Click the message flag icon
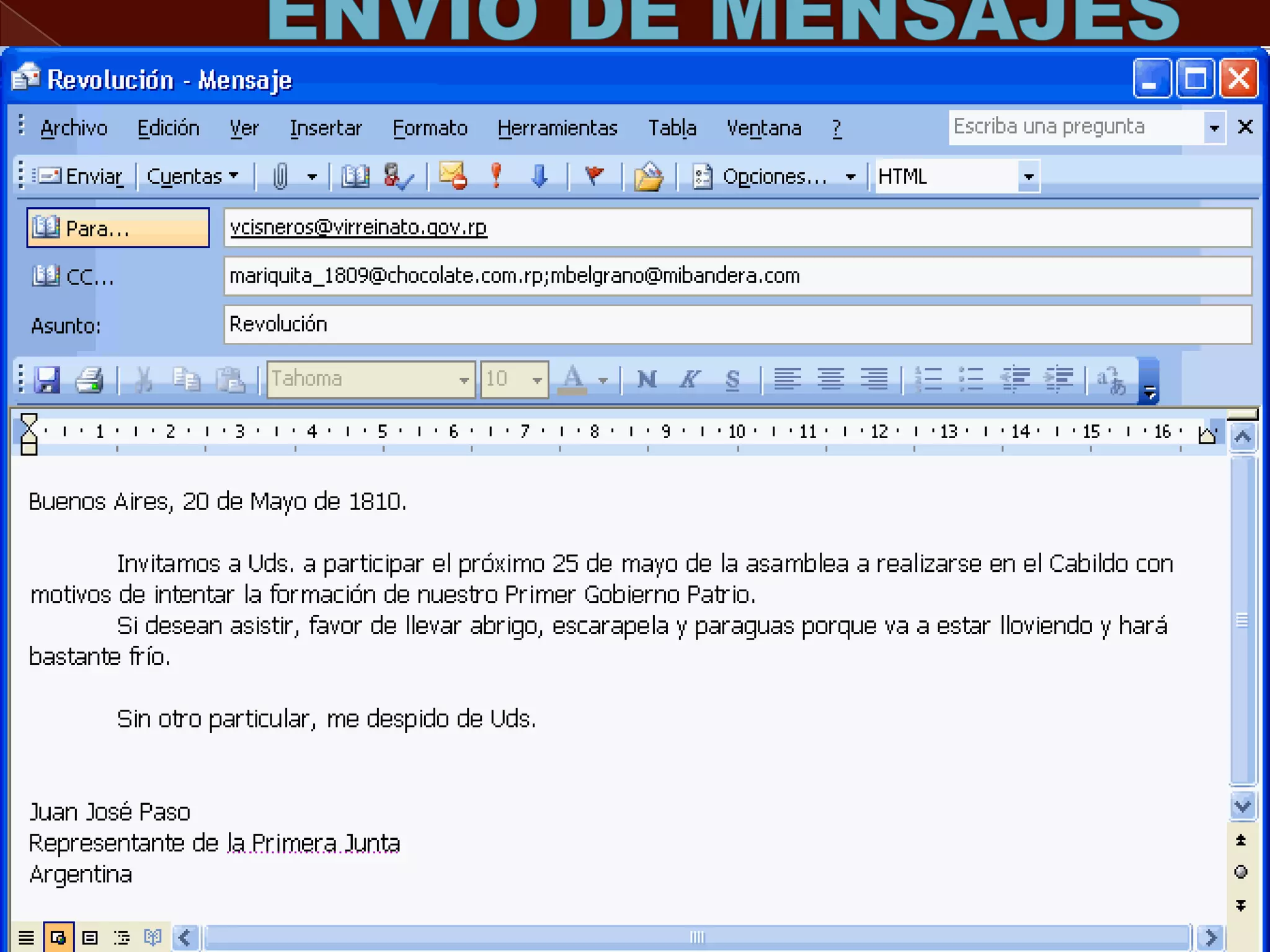This screenshot has width=1270, height=952. 594,175
